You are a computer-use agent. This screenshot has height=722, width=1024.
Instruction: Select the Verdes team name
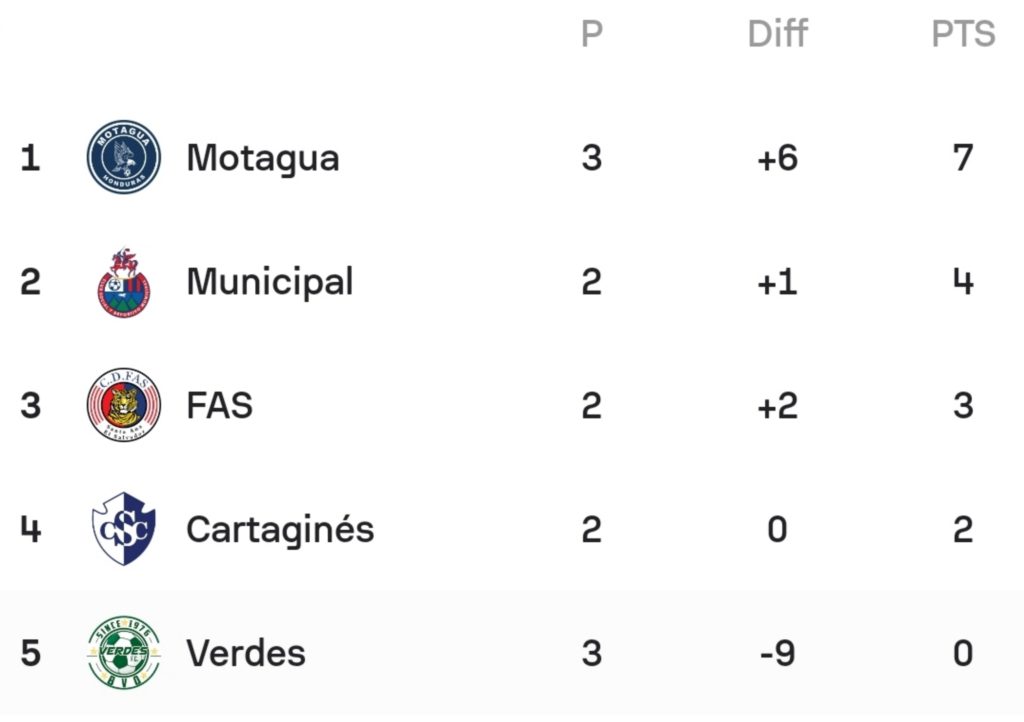tap(246, 653)
